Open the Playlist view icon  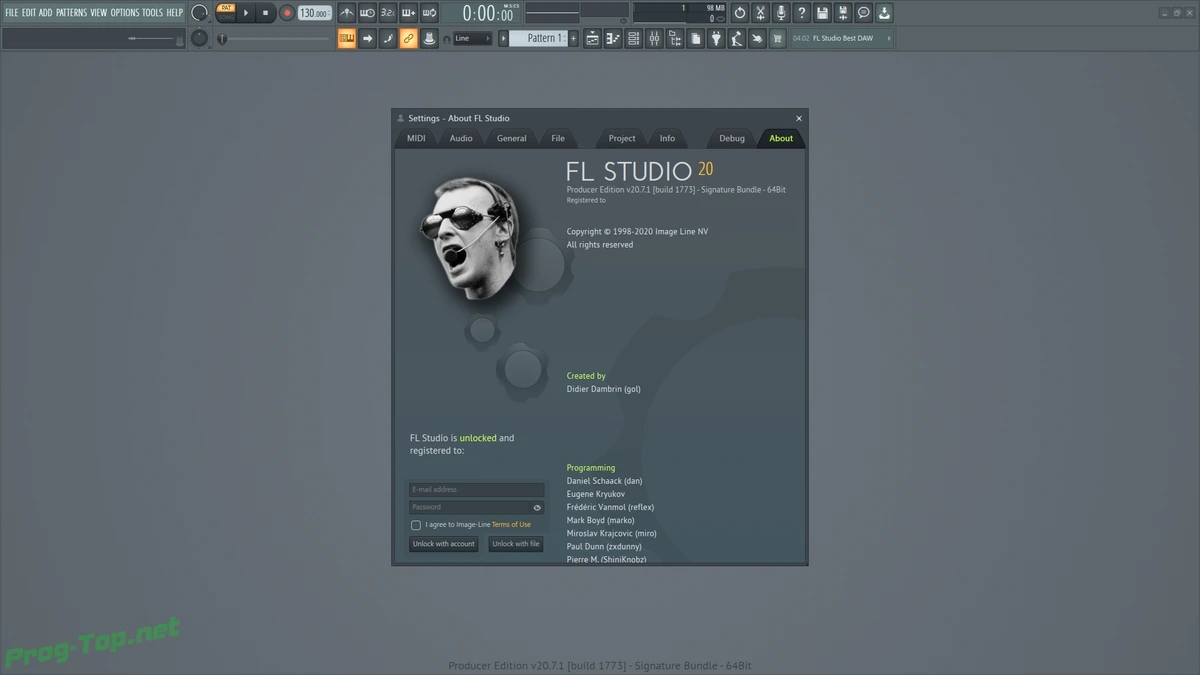[x=592, y=38]
